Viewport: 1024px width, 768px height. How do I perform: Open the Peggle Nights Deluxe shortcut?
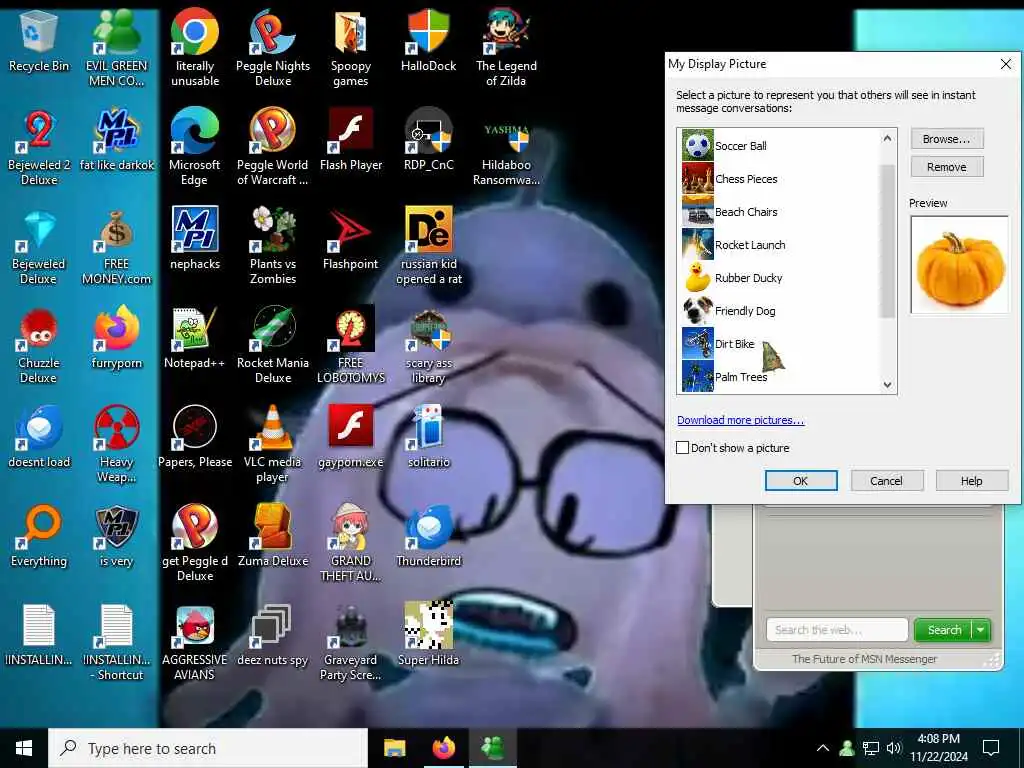[x=272, y=50]
